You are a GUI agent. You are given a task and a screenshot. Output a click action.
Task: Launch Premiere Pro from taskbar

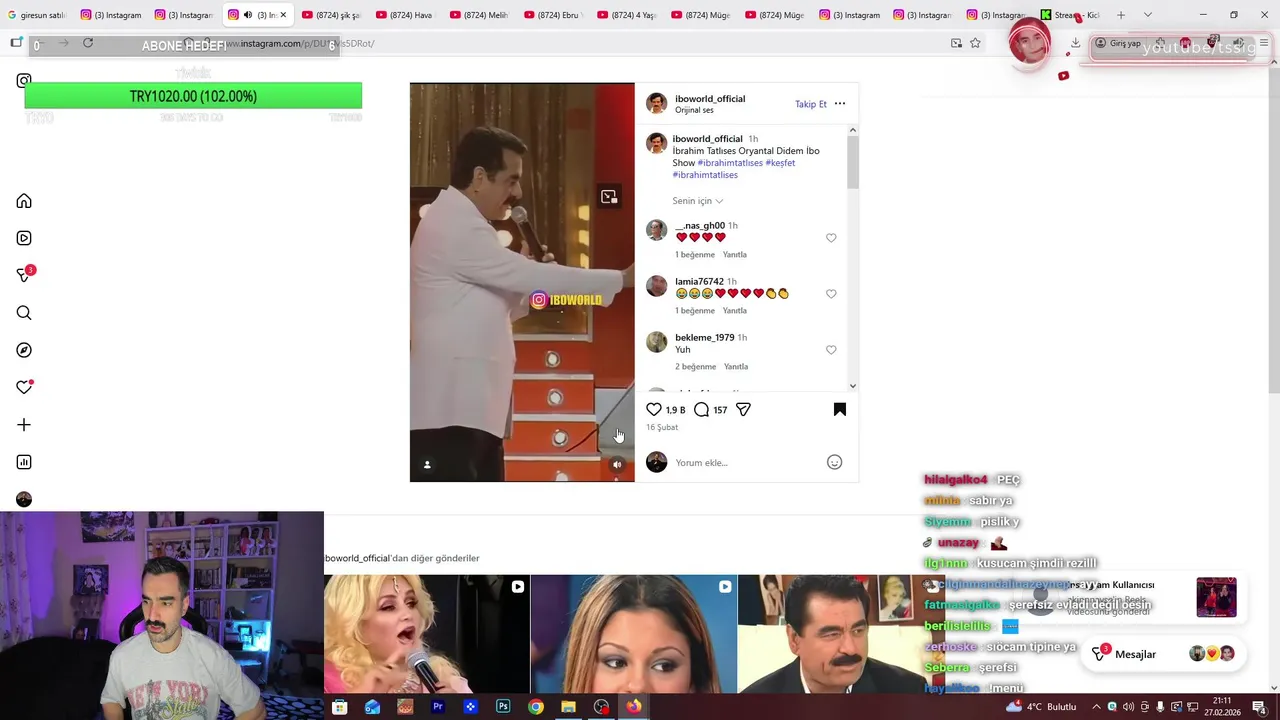coord(437,707)
